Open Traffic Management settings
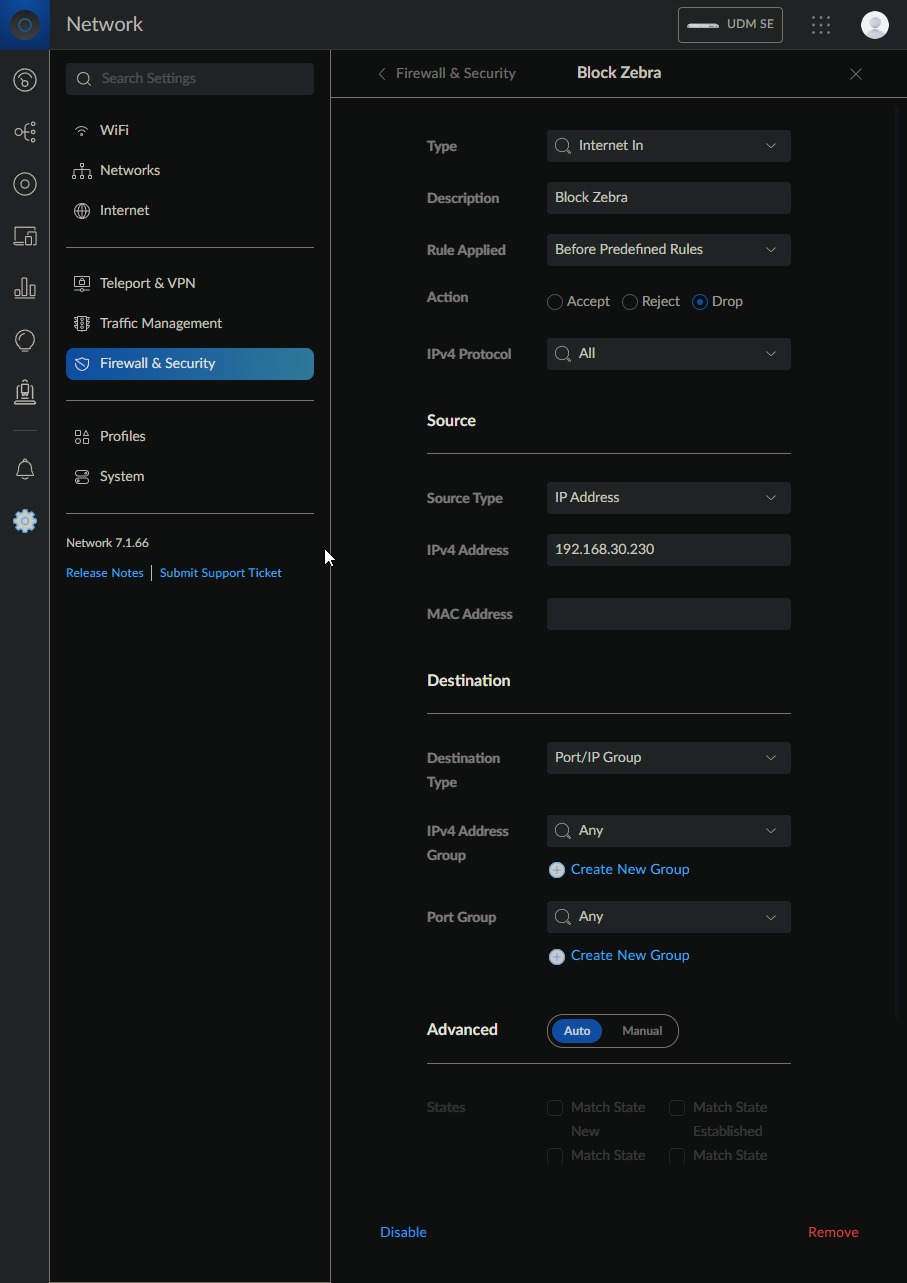The width and height of the screenshot is (907, 1283). point(160,324)
